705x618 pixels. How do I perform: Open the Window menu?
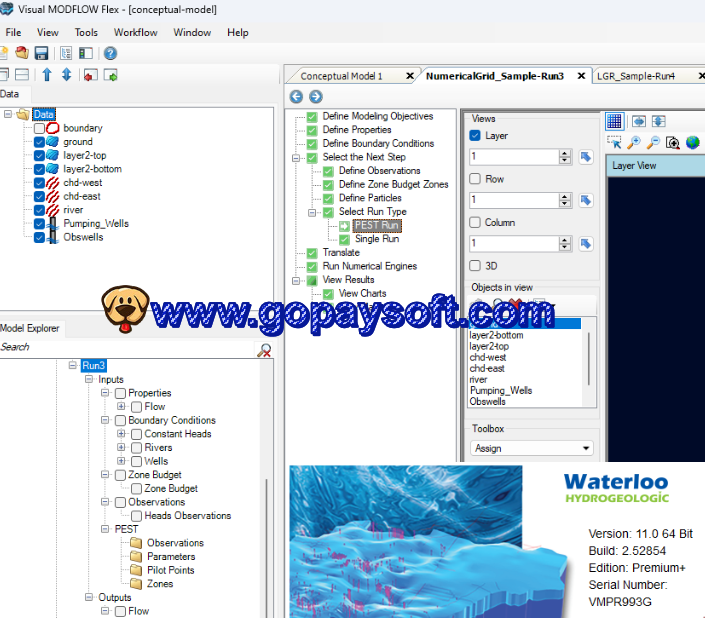(192, 32)
